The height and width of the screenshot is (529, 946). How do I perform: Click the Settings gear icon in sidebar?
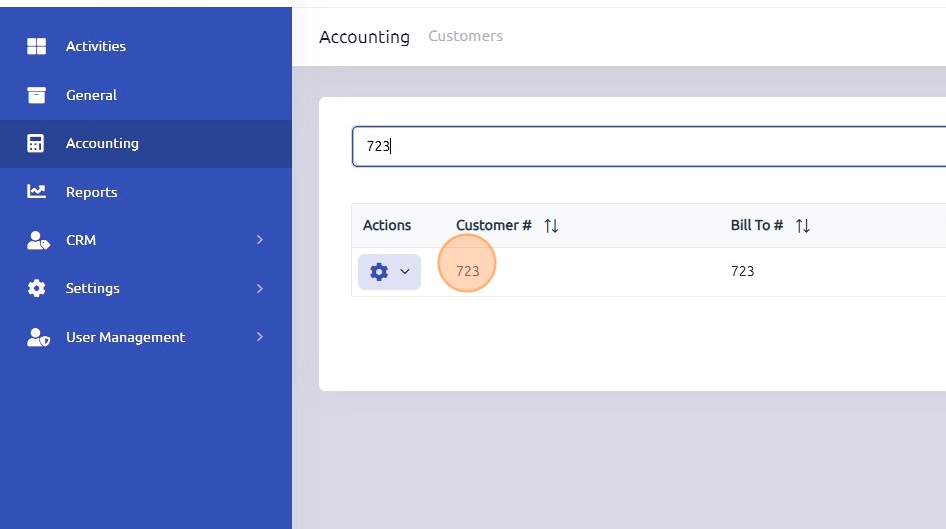point(37,288)
